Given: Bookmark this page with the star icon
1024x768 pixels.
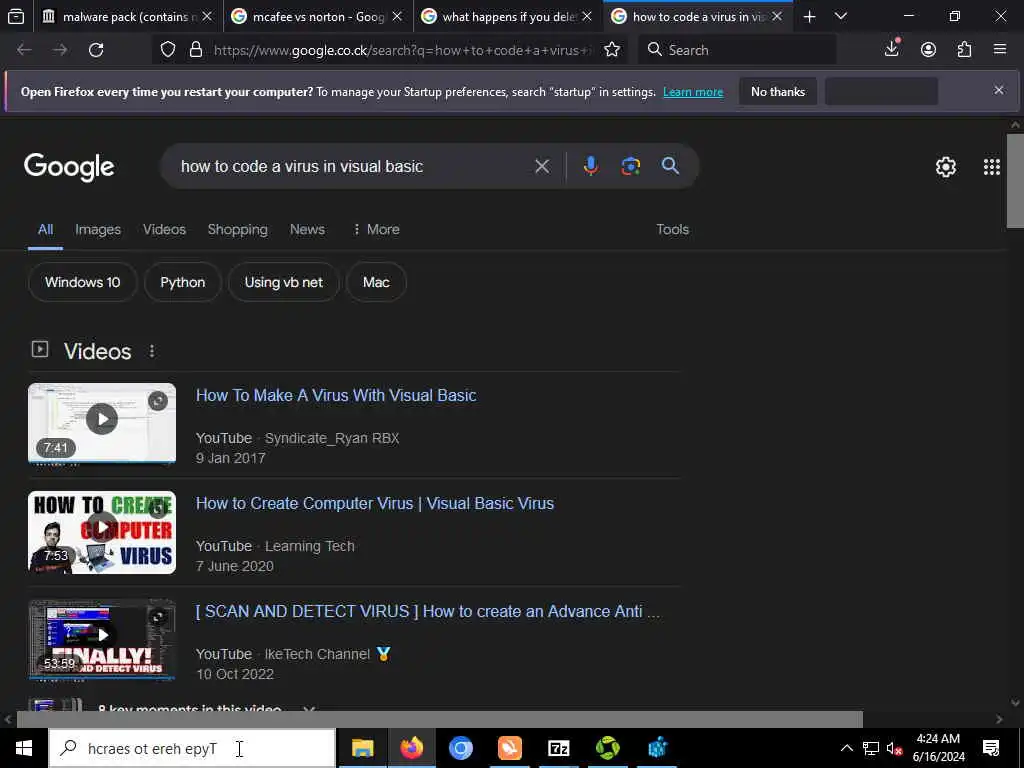Looking at the screenshot, I should point(612,50).
